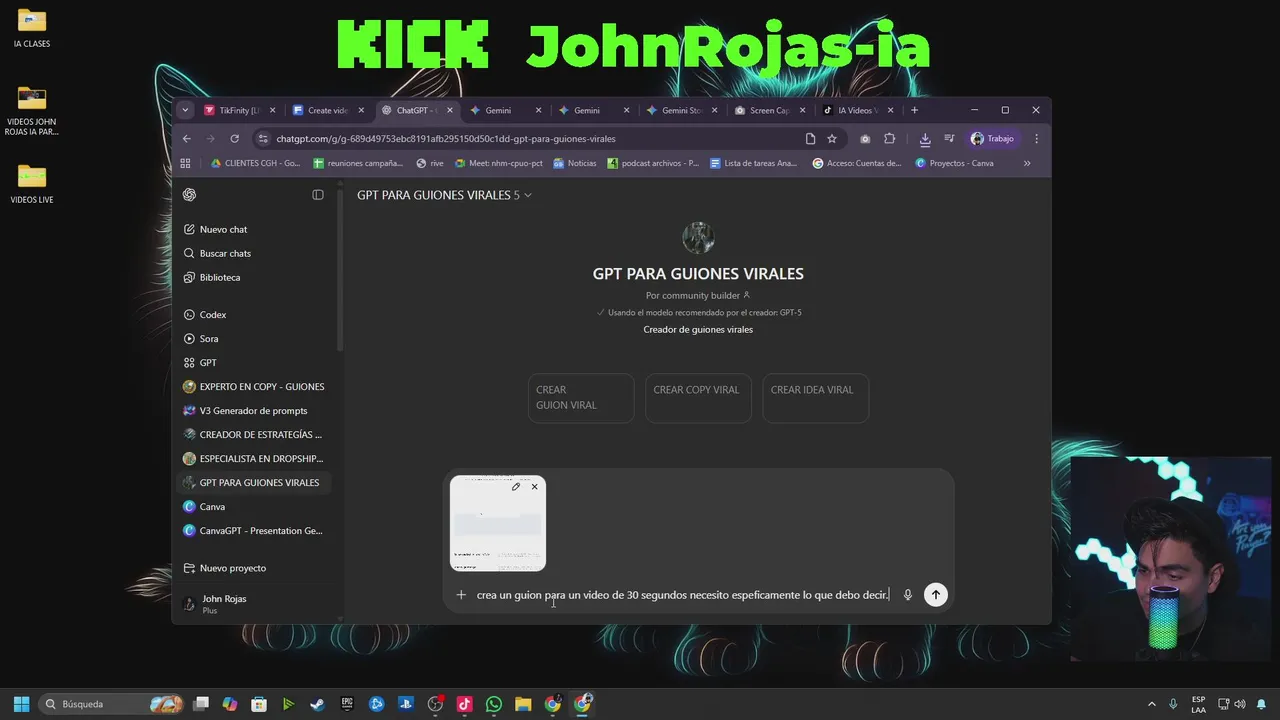Start voice dictation with microphone icon
Image resolution: width=1280 pixels, height=720 pixels.
click(x=908, y=595)
